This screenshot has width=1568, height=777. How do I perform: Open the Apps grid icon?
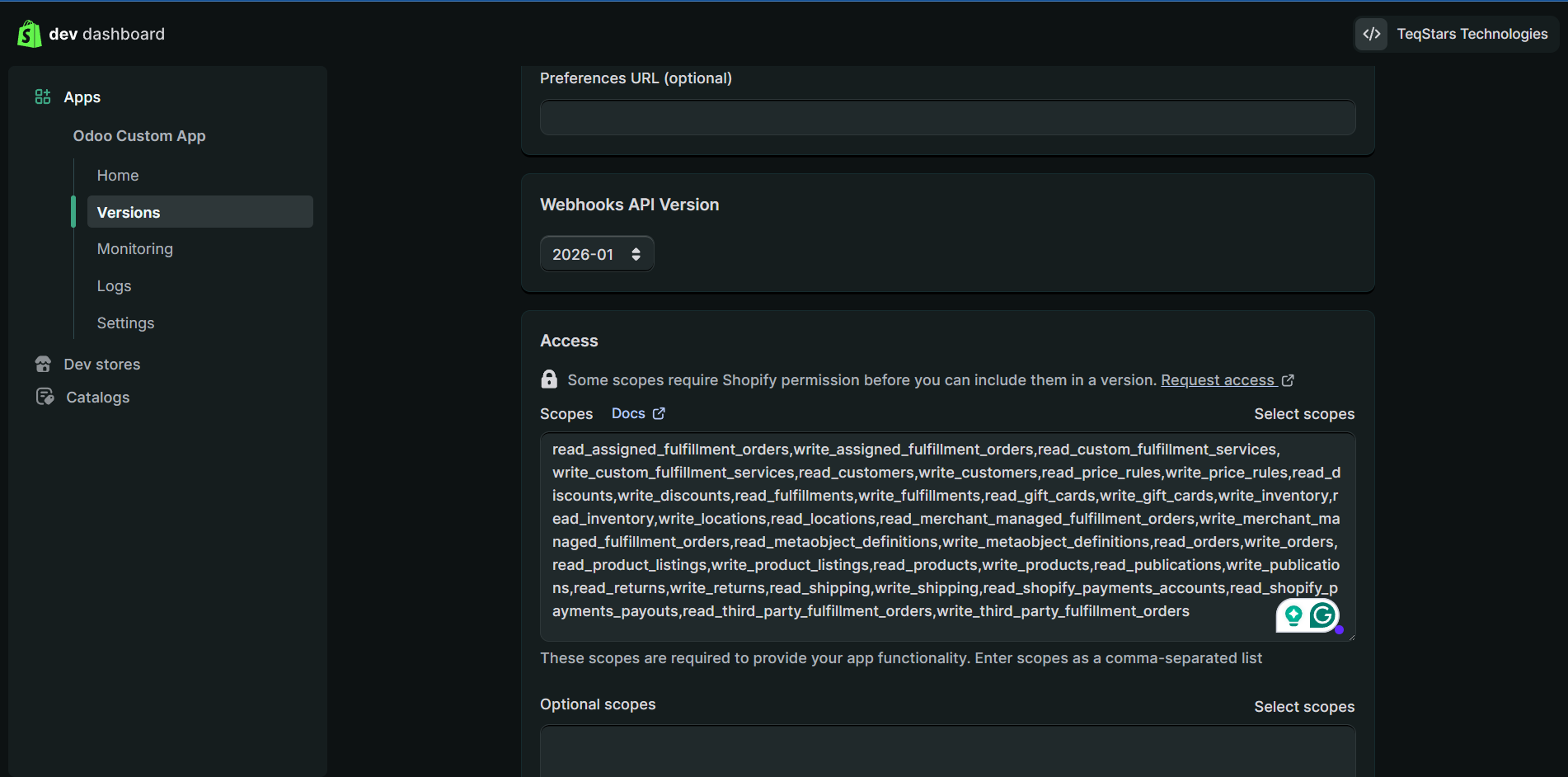click(43, 97)
